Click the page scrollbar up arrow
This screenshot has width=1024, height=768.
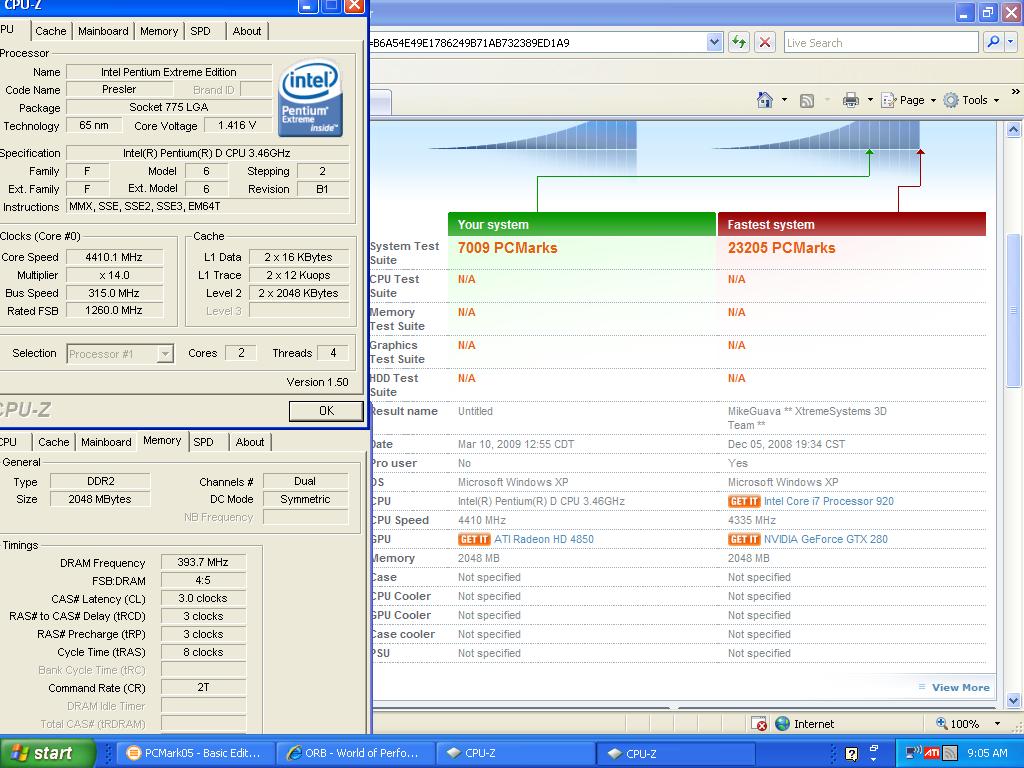pyautogui.click(x=1013, y=129)
